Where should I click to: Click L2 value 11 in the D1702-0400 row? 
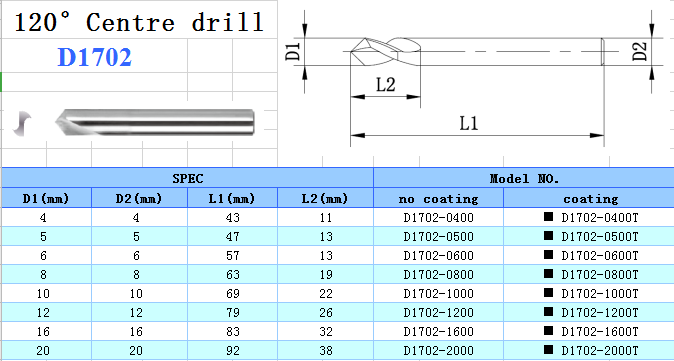coord(326,218)
